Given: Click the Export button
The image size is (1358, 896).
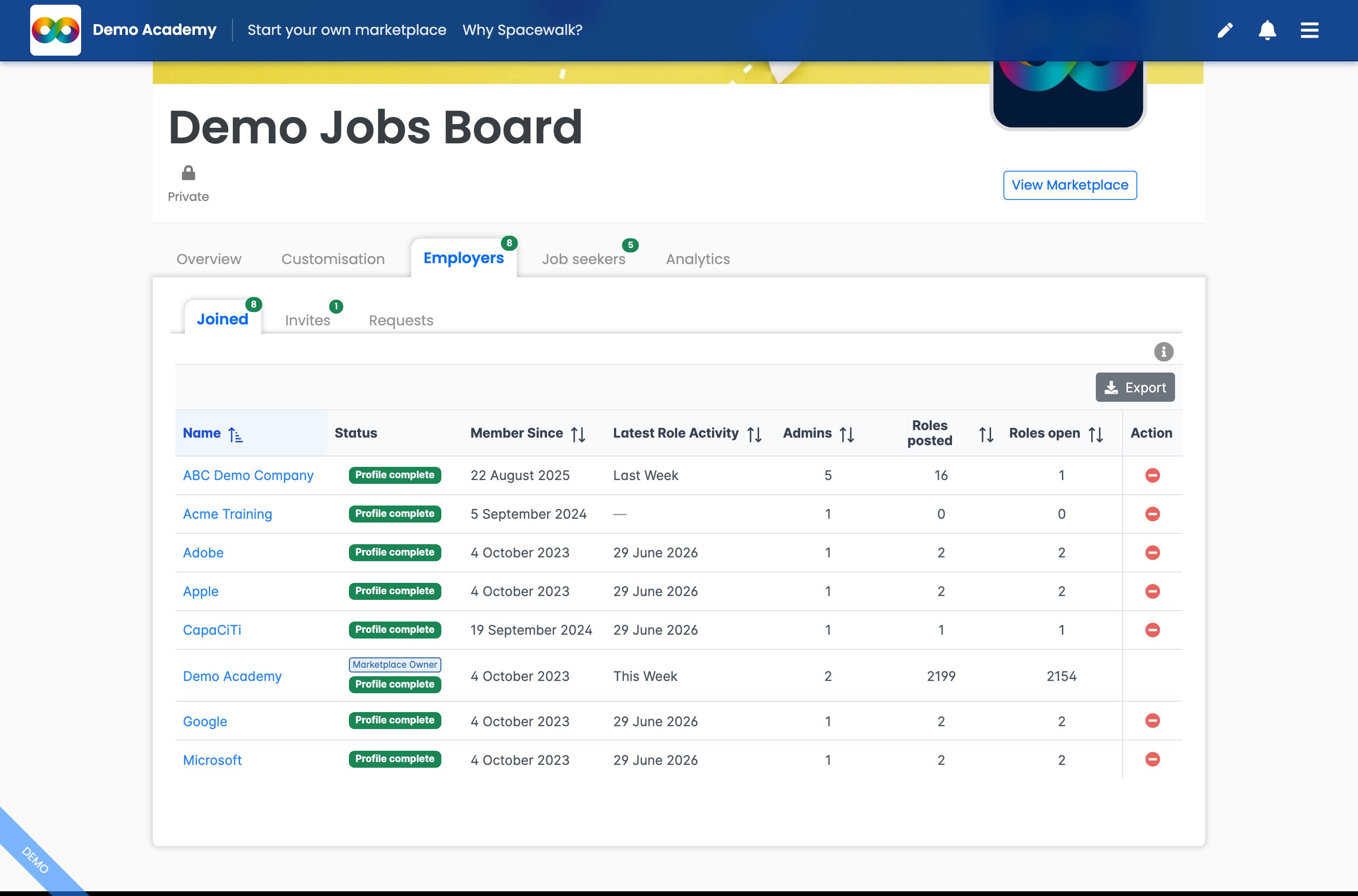Looking at the screenshot, I should point(1134,388).
